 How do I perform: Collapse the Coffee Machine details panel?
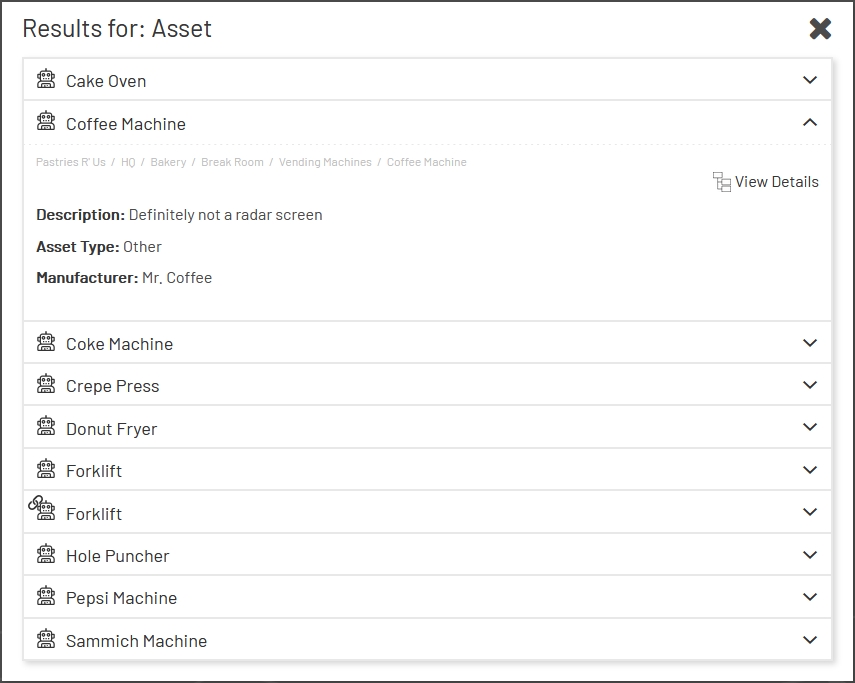tap(812, 123)
